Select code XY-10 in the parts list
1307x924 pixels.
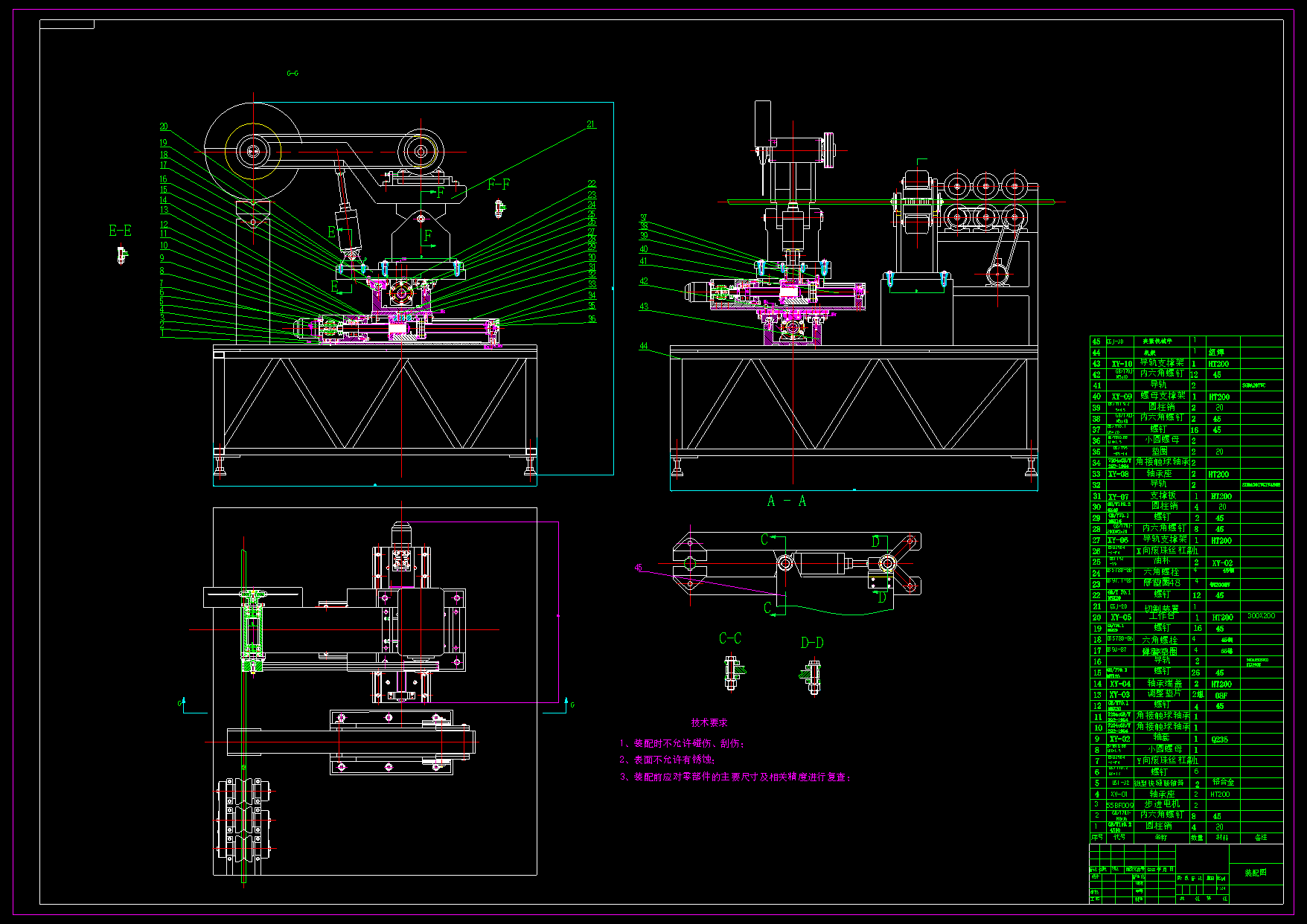tap(1122, 365)
